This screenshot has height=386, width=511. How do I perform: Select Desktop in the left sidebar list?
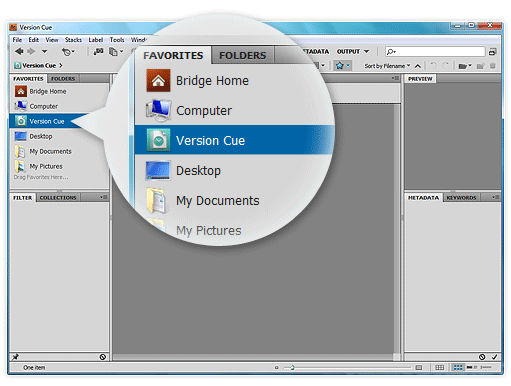[x=59, y=136]
